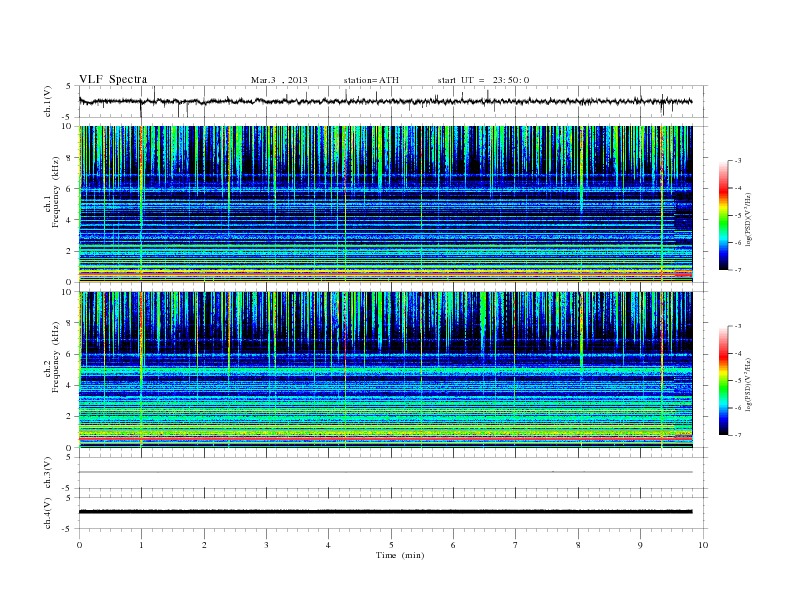Click the ch.2 frequency tick label "8"
This screenshot has width=792, height=612.
(70, 323)
